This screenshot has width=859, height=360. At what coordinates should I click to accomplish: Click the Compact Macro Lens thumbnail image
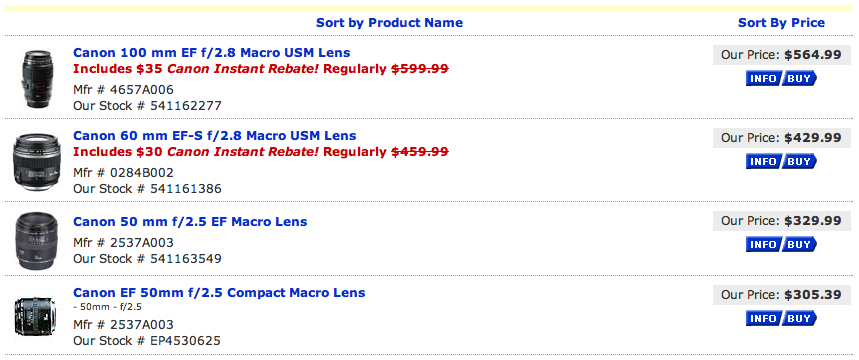pos(35,319)
